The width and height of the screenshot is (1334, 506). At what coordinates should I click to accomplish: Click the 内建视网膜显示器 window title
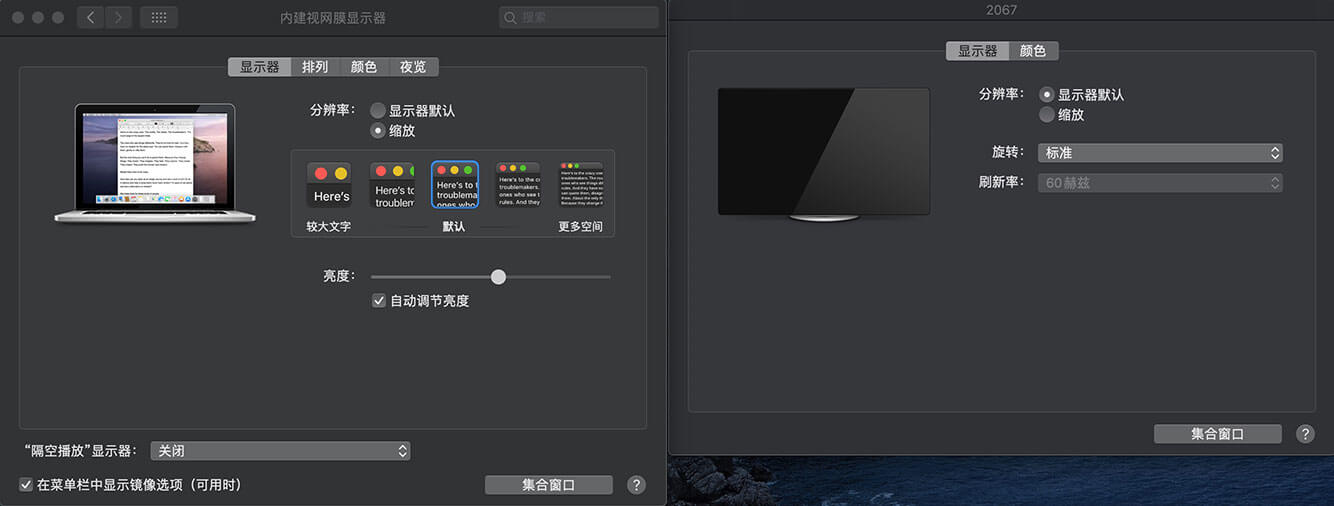click(x=333, y=18)
